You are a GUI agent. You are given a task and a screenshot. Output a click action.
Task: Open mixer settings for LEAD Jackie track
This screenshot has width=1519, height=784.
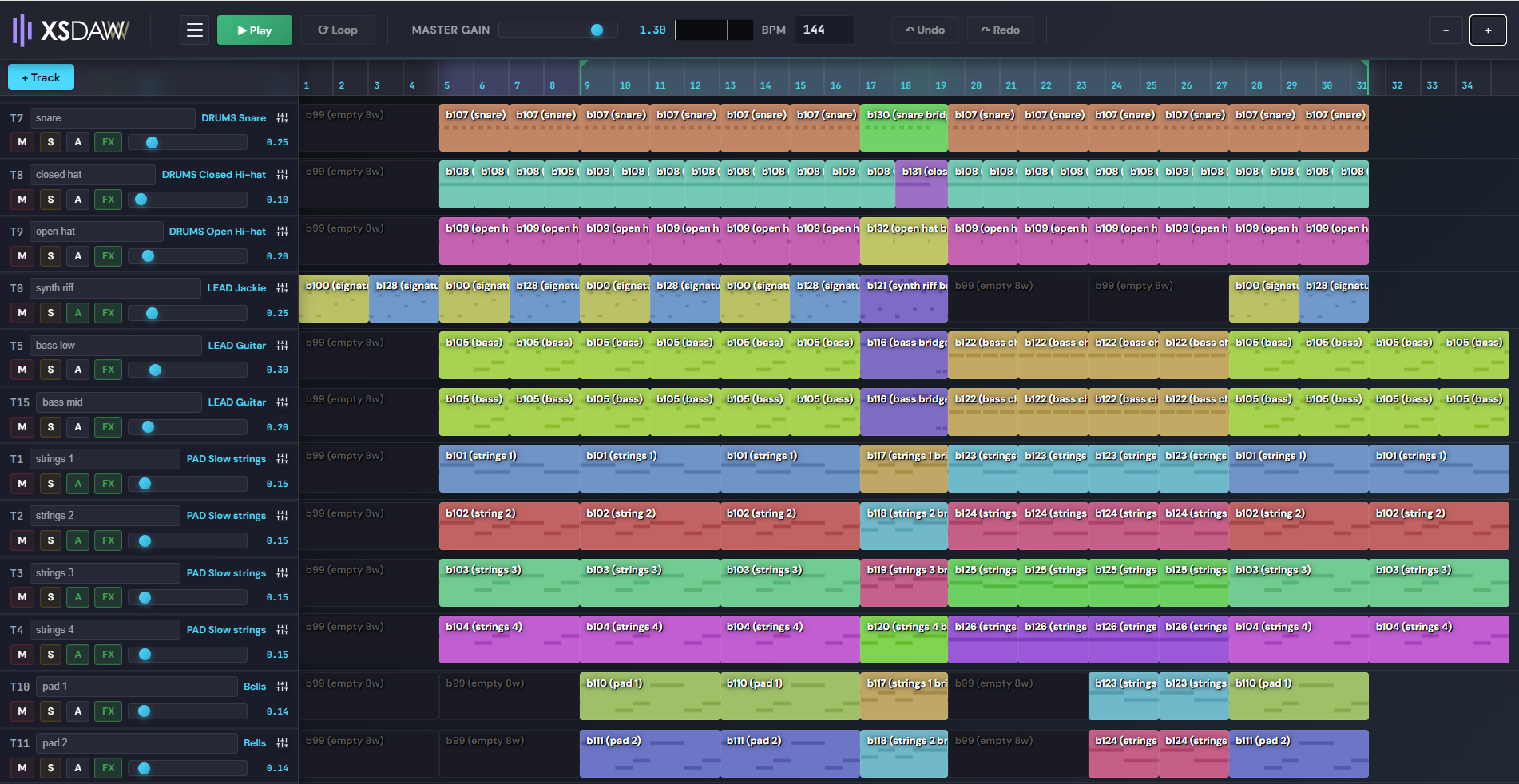coord(282,287)
